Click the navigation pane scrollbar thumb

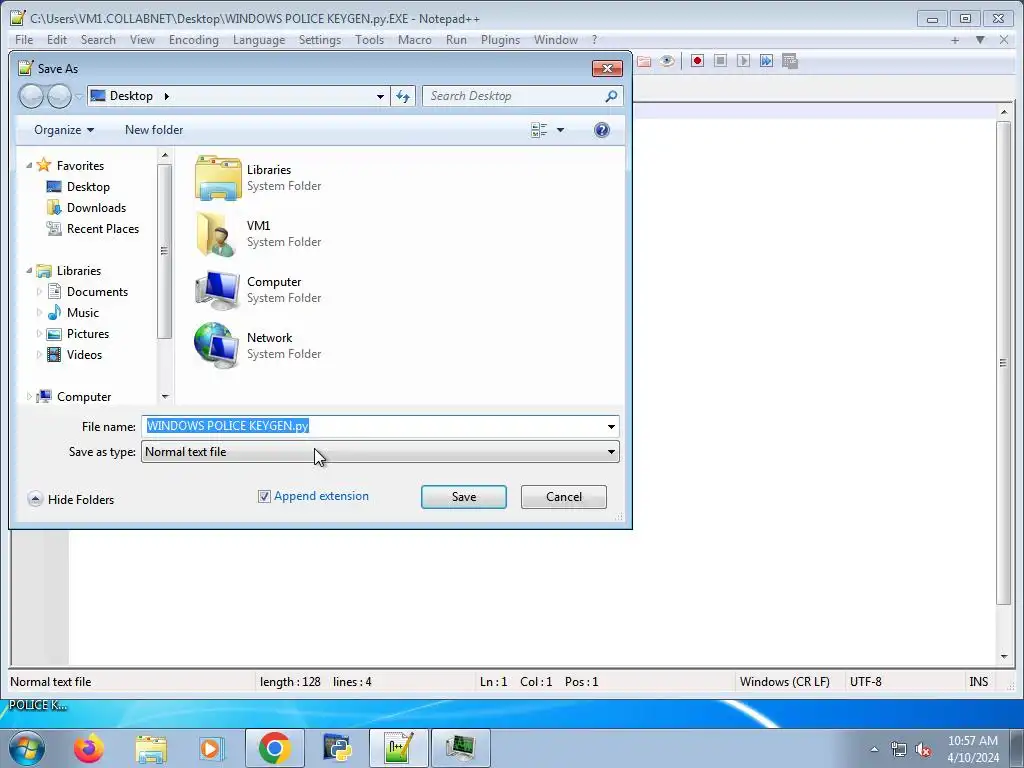click(165, 251)
